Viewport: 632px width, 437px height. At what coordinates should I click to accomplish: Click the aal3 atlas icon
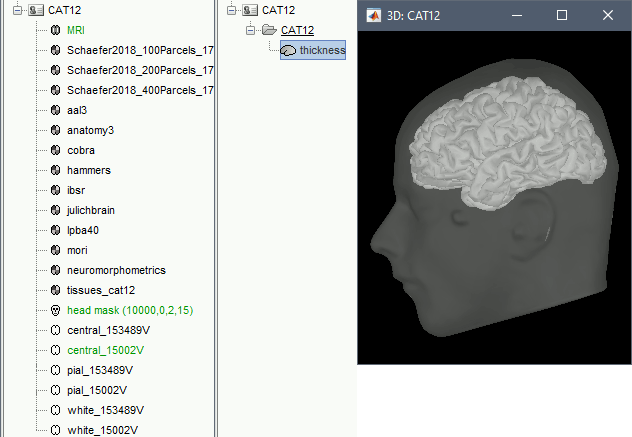[55, 110]
